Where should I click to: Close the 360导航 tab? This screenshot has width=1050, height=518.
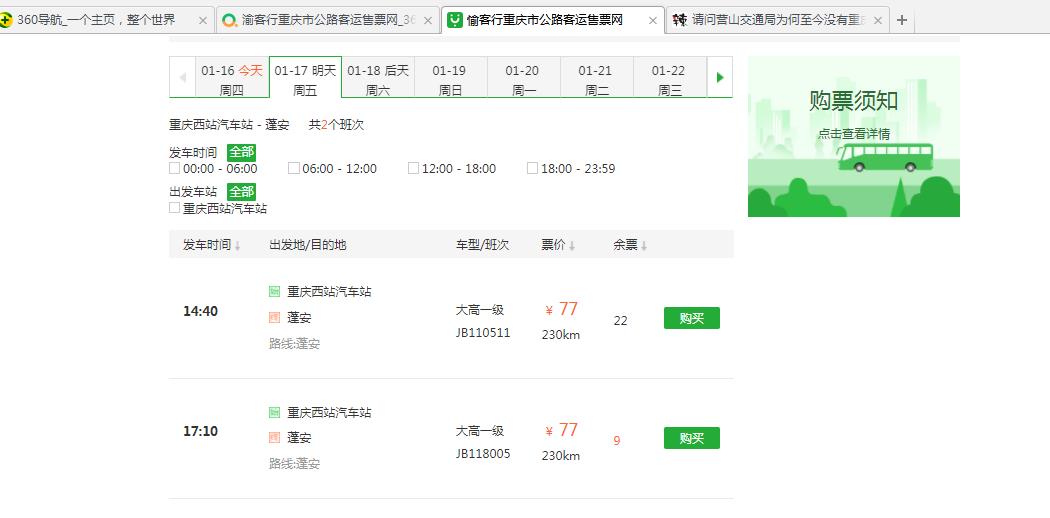point(203,20)
